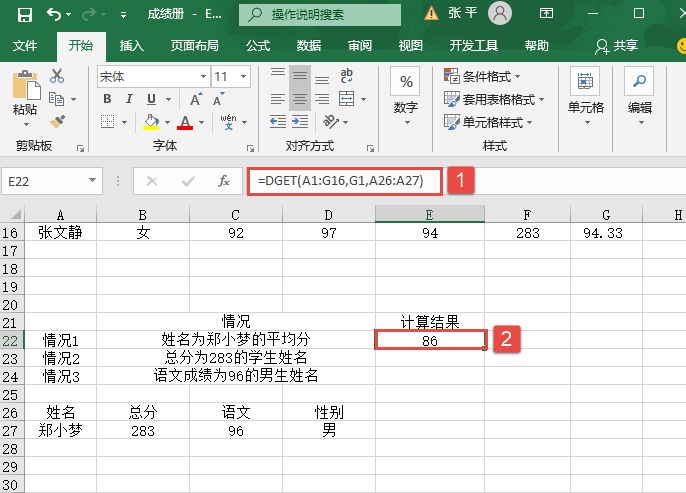Open the 文件 menu tab
The height and width of the screenshot is (493, 686).
point(25,46)
